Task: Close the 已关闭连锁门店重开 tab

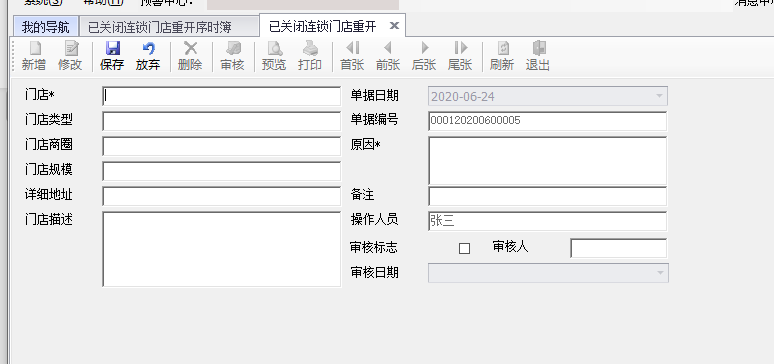Action: pos(393,26)
